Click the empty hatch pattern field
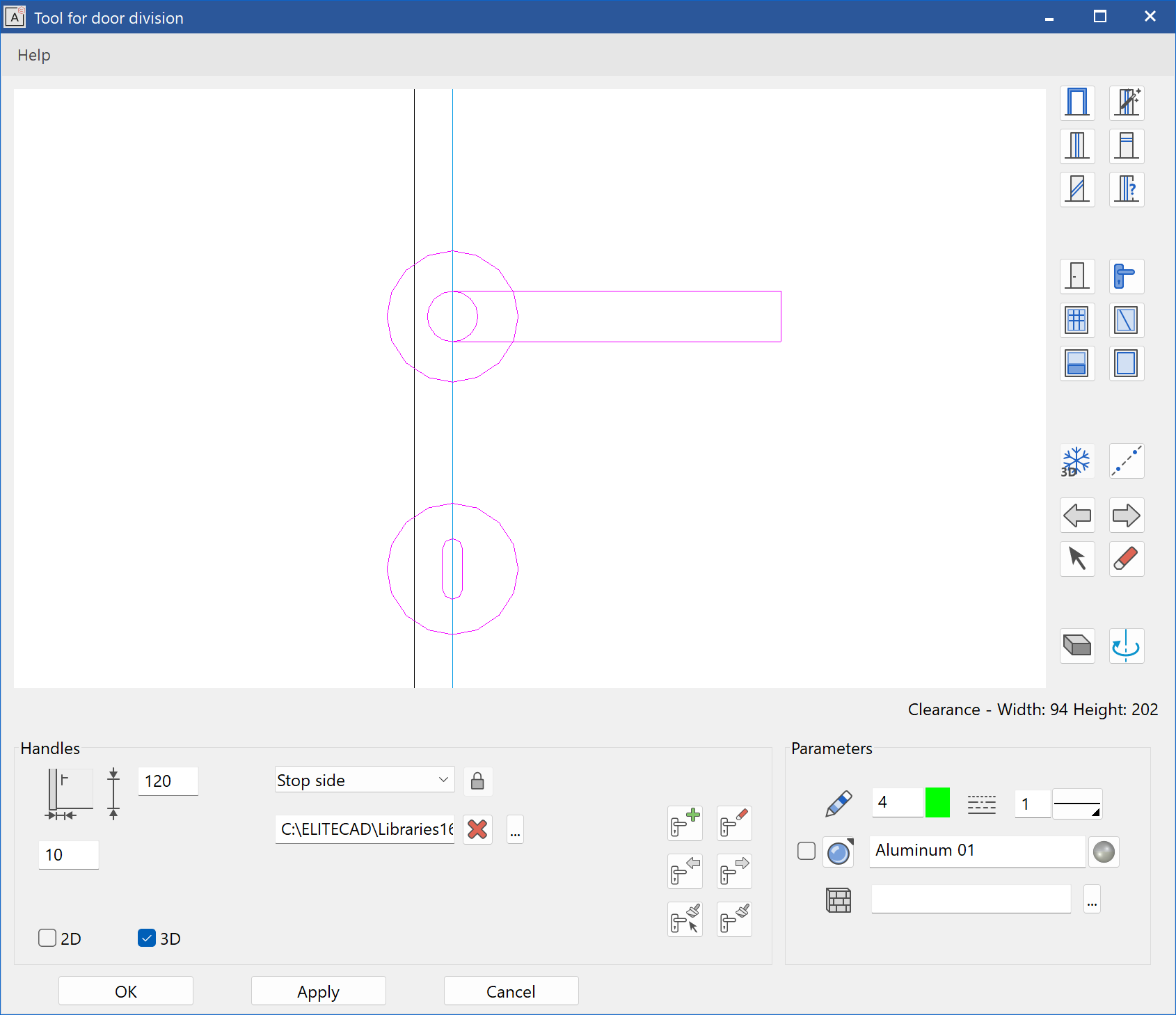This screenshot has height=1015, width=1176. [x=971, y=899]
